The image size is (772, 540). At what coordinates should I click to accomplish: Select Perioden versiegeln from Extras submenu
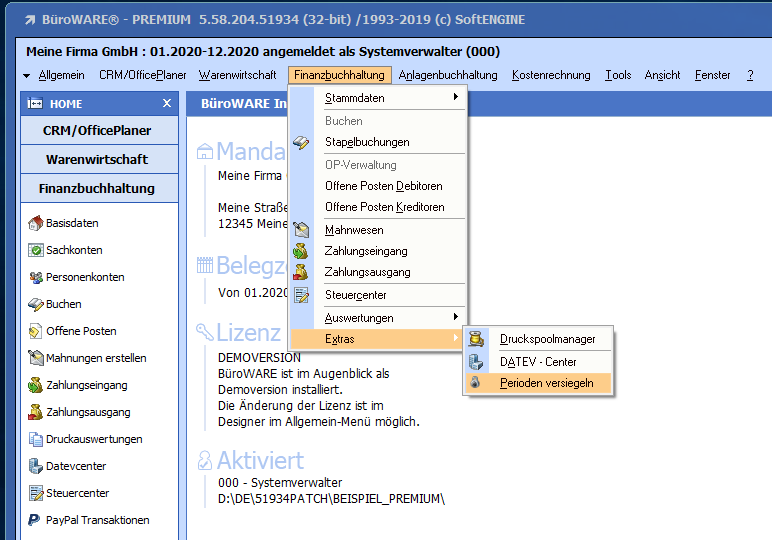(546, 383)
